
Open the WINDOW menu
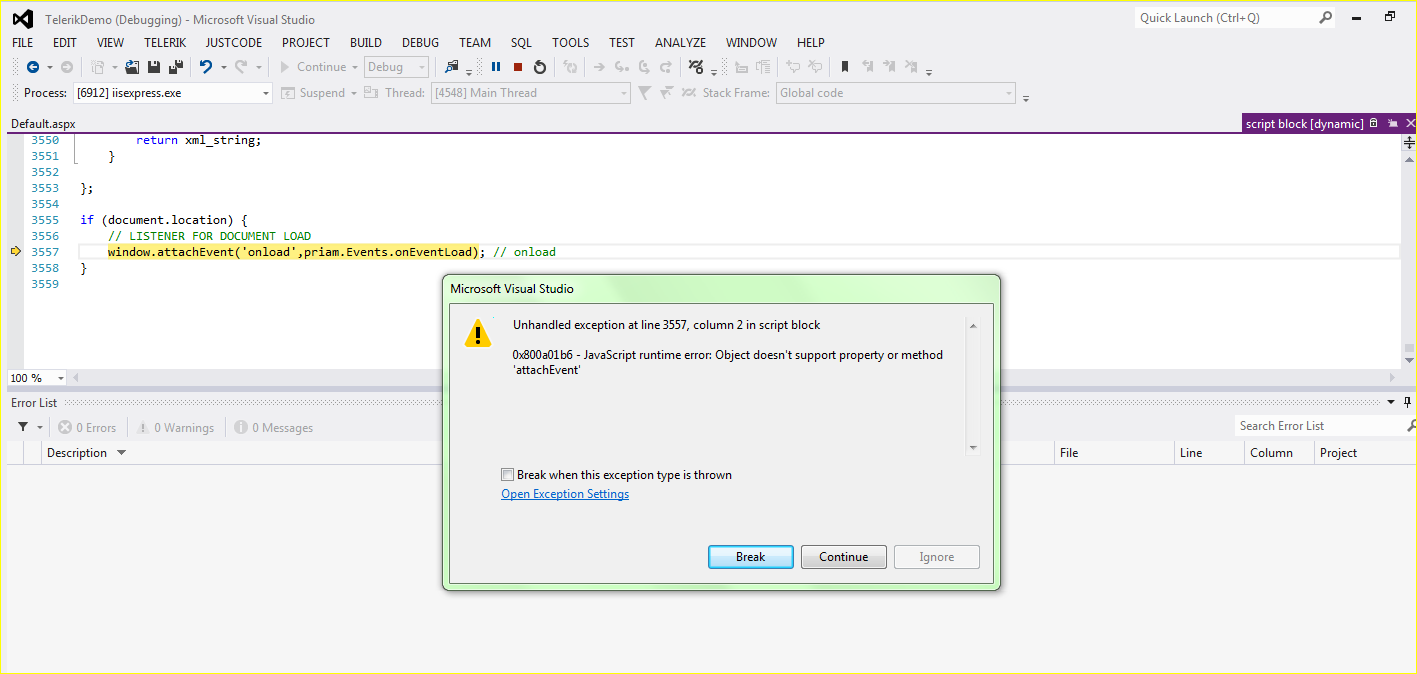[x=751, y=43]
